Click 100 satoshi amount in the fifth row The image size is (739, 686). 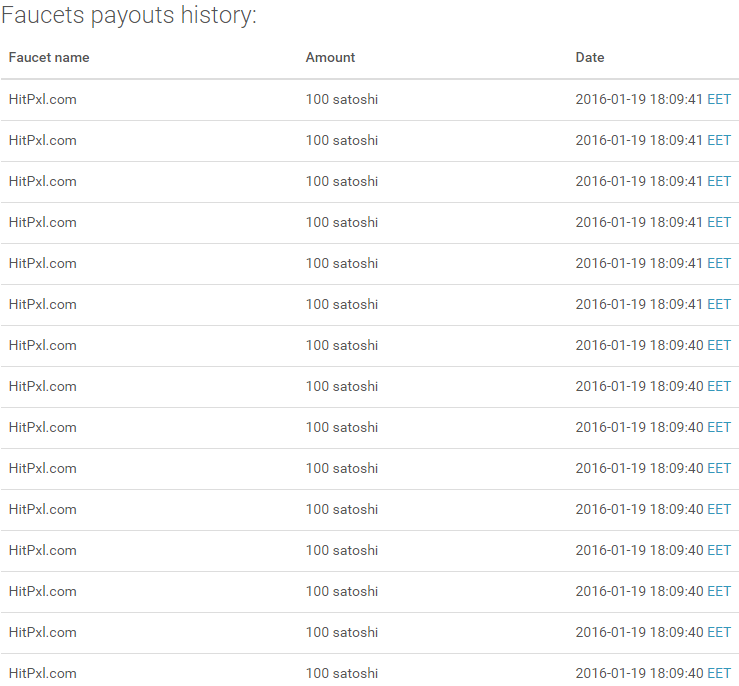[x=342, y=263]
